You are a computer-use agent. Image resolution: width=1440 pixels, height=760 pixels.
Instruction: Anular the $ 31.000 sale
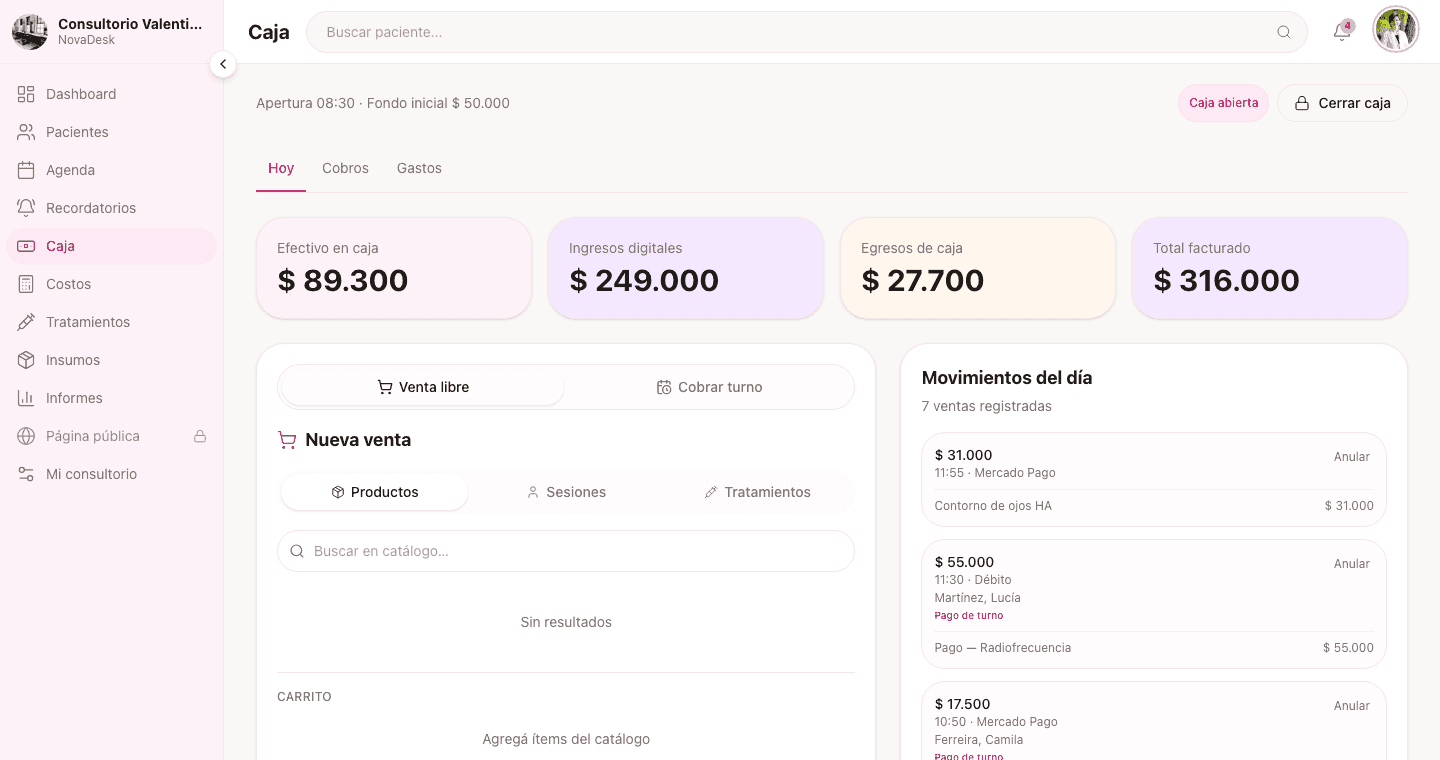click(x=1351, y=457)
